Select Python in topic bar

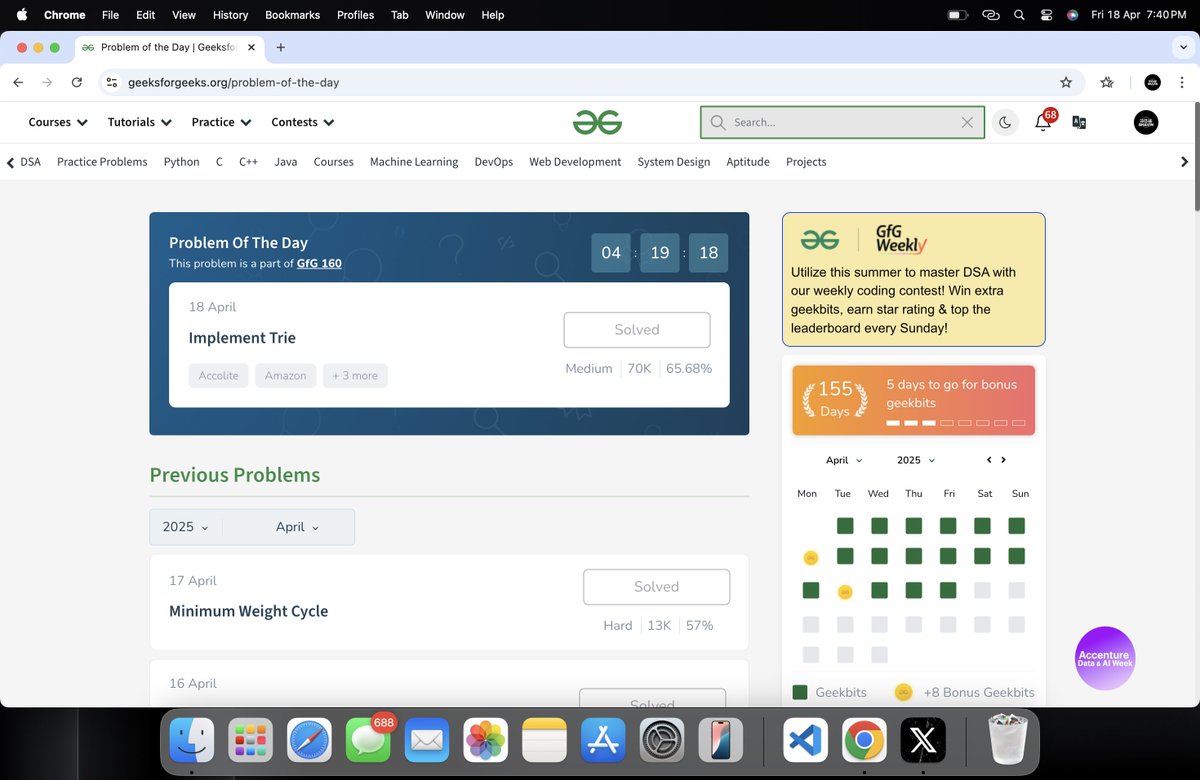click(x=182, y=162)
